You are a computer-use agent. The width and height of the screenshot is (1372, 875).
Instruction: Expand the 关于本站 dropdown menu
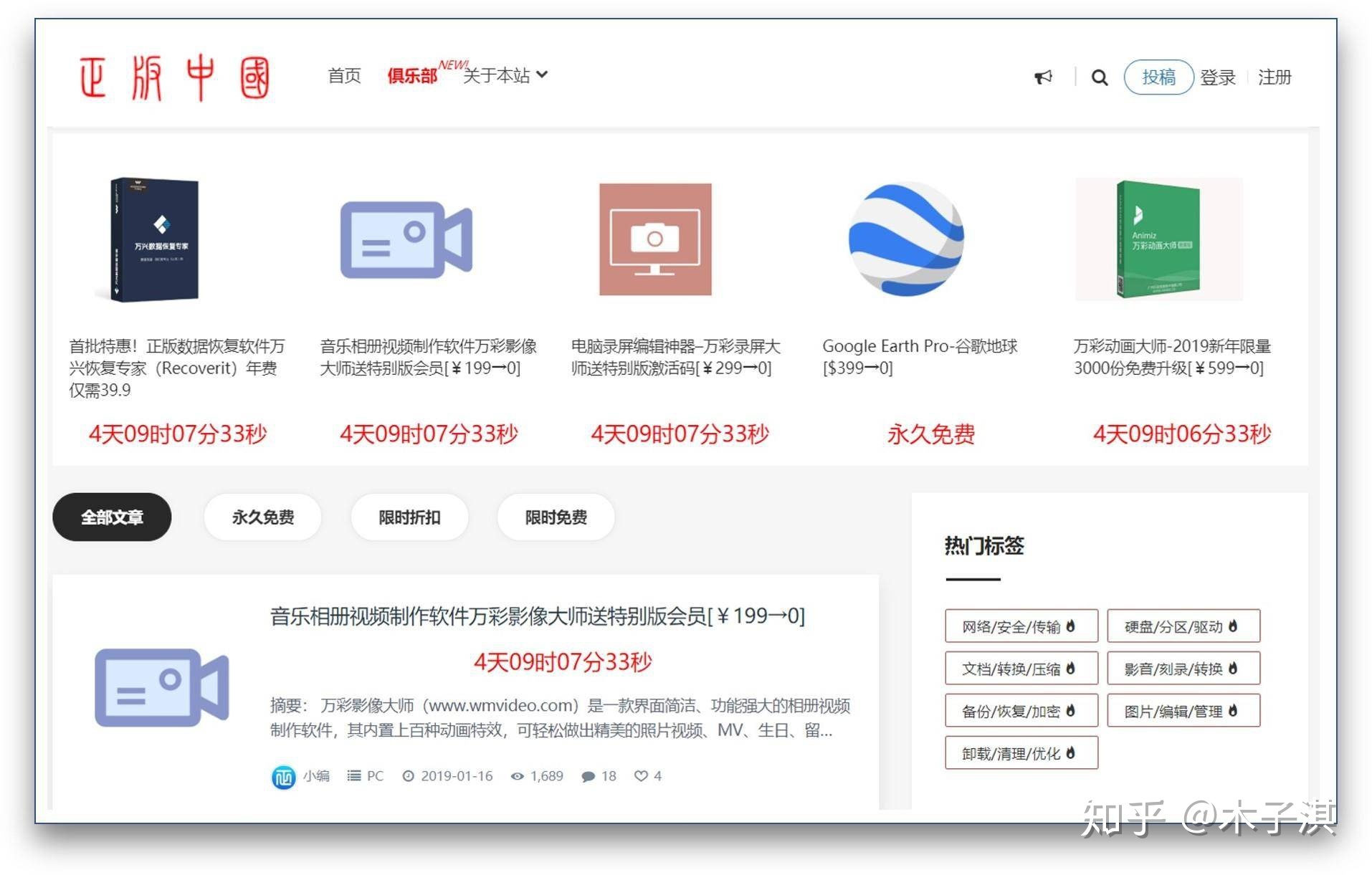click(505, 75)
